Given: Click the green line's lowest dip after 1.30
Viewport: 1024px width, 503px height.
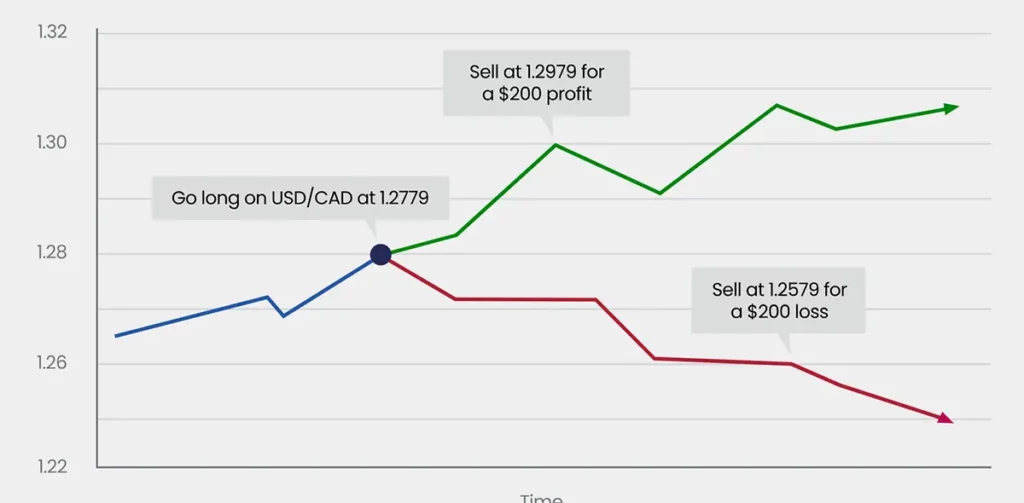Looking at the screenshot, I should tap(660, 193).
